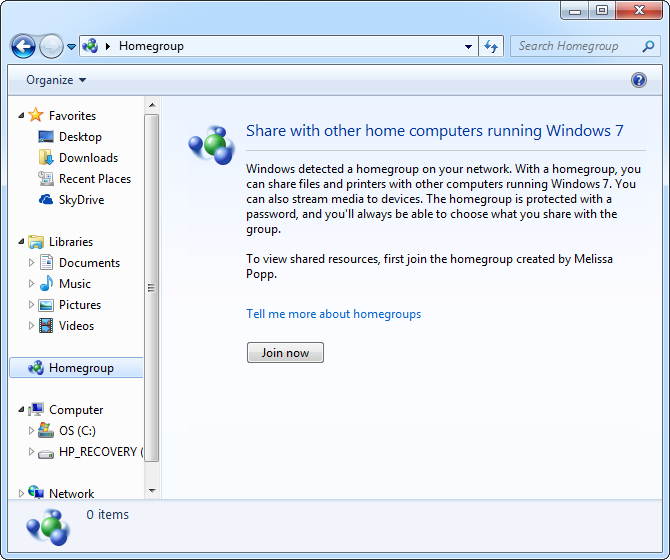The width and height of the screenshot is (670, 560).
Task: Expand the Pictures library
Action: (31, 304)
